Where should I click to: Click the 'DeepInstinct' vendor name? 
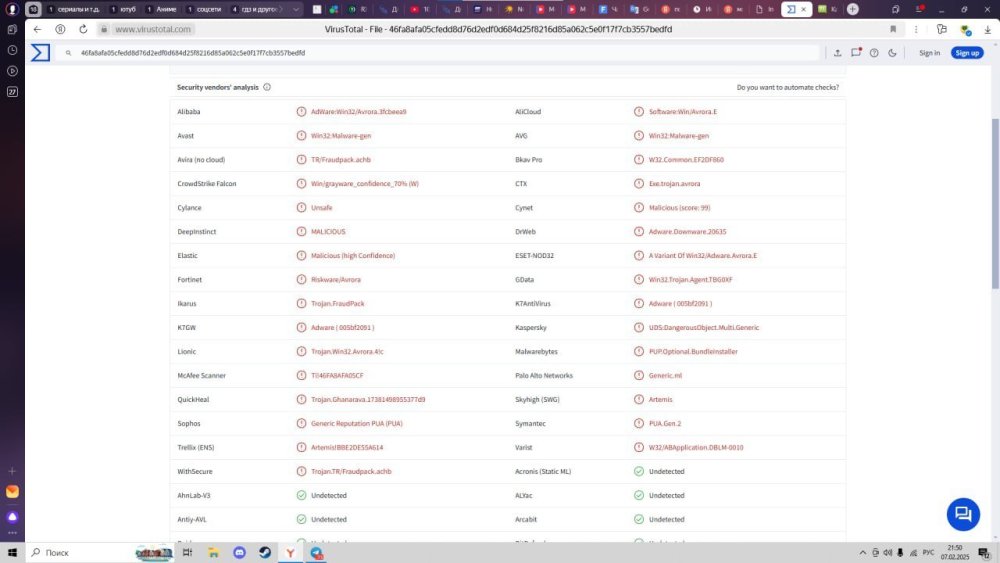point(196,231)
